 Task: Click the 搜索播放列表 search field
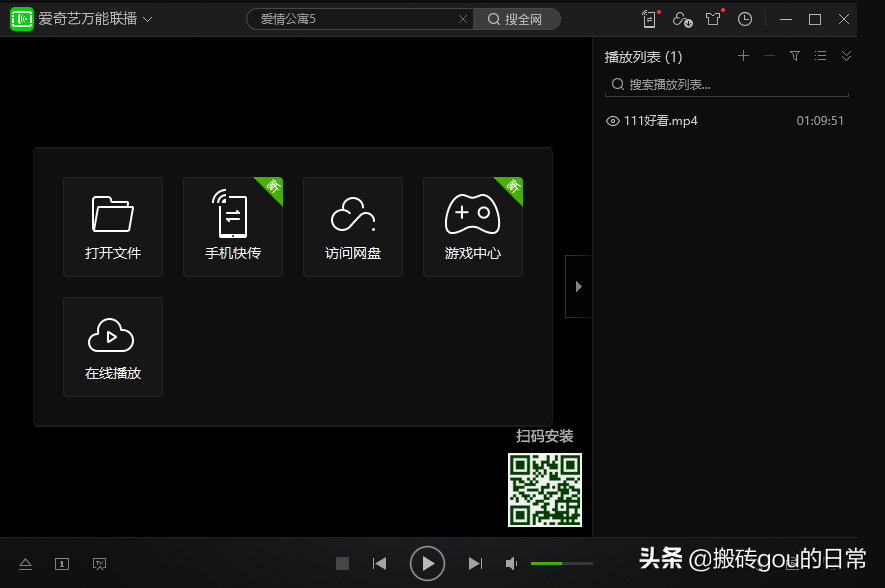727,85
